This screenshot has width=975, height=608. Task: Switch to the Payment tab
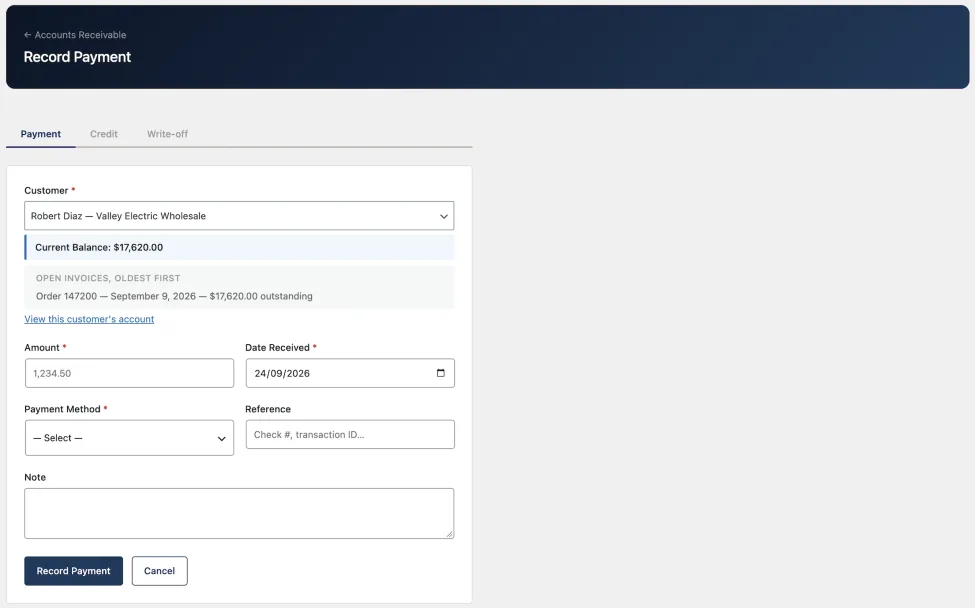[40, 134]
